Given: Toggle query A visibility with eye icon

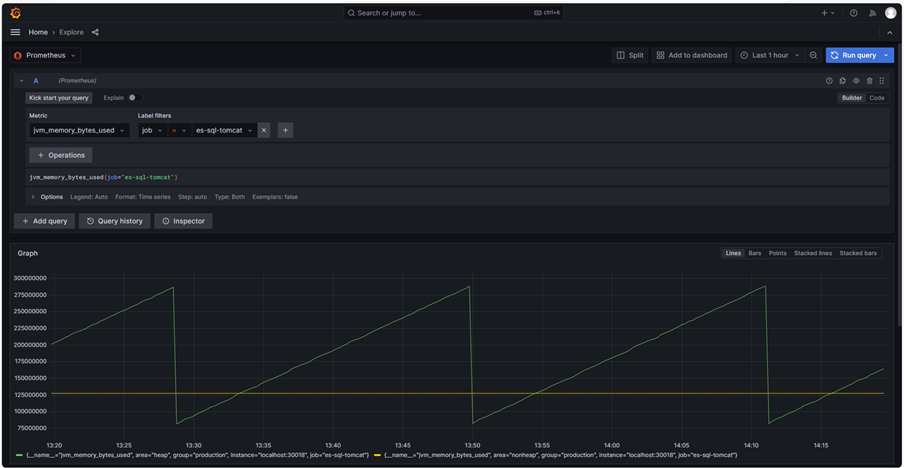Looking at the screenshot, I should (x=856, y=81).
